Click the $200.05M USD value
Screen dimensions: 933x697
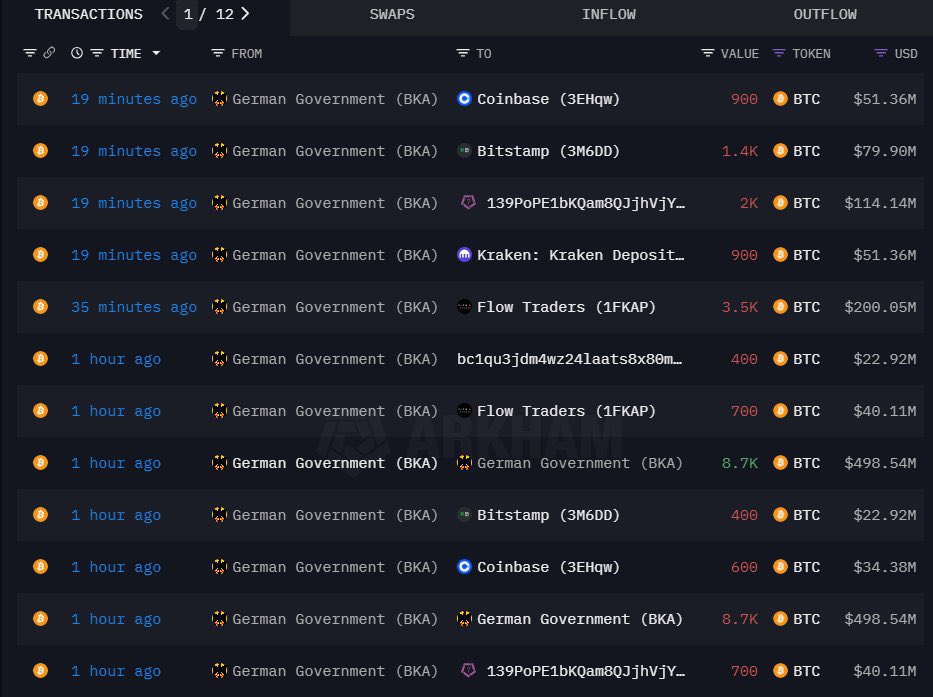tap(880, 307)
